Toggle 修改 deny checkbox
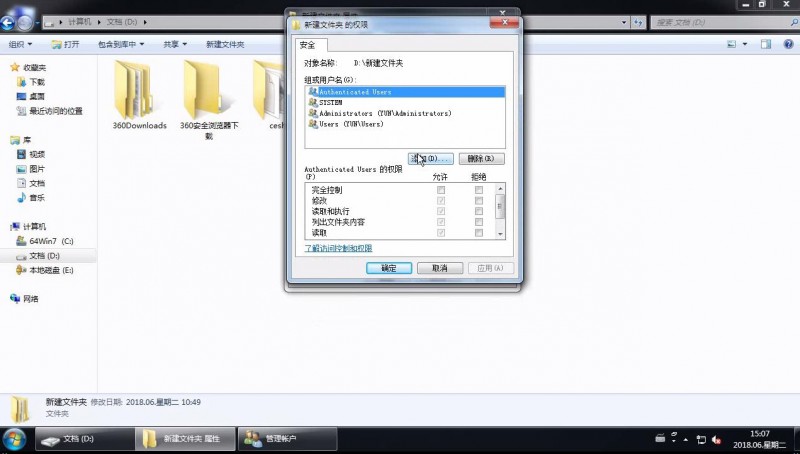 click(x=479, y=200)
